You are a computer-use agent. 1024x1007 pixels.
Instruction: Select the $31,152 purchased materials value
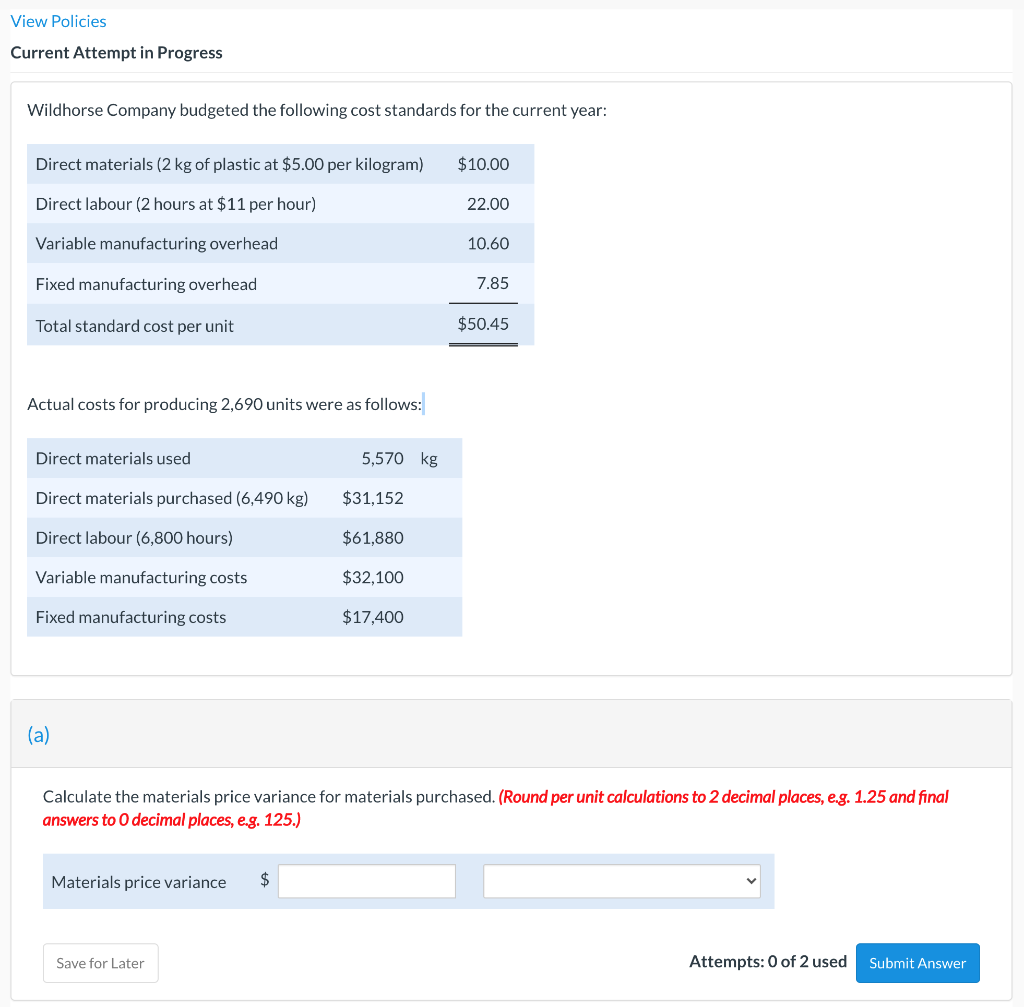(x=373, y=498)
